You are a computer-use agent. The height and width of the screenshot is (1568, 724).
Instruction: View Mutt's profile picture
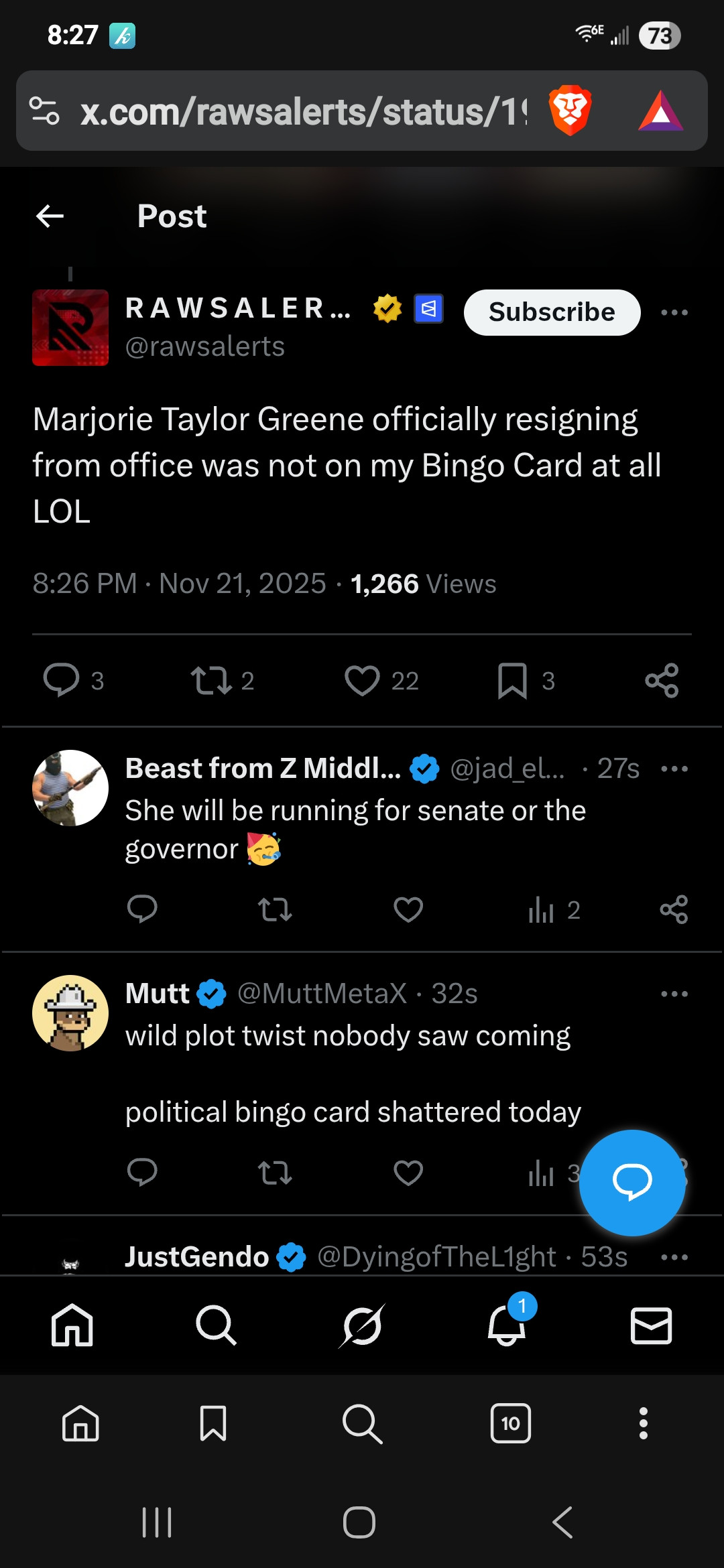click(x=70, y=1012)
